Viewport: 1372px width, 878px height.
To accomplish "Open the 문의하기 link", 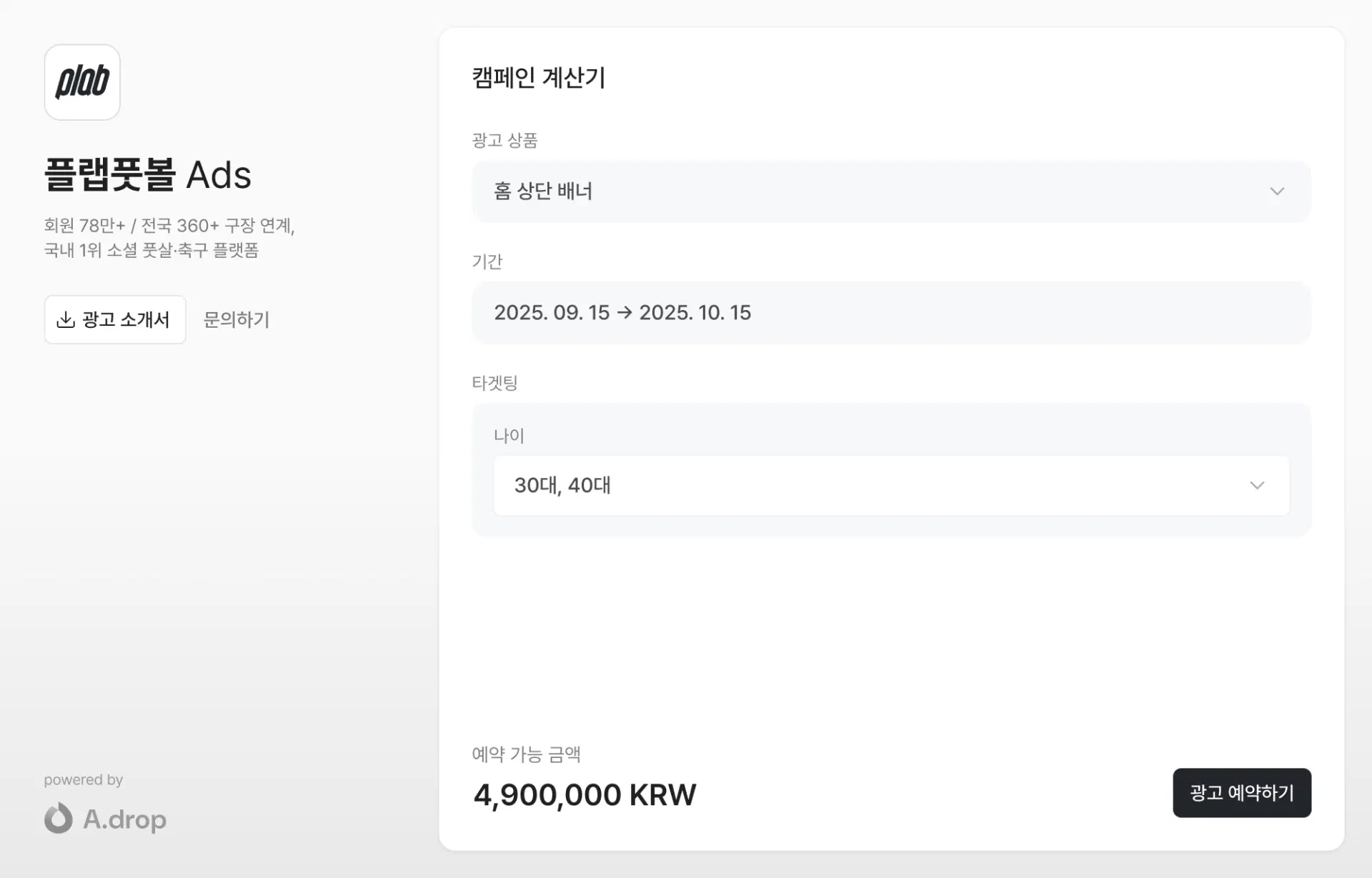I will tap(237, 319).
